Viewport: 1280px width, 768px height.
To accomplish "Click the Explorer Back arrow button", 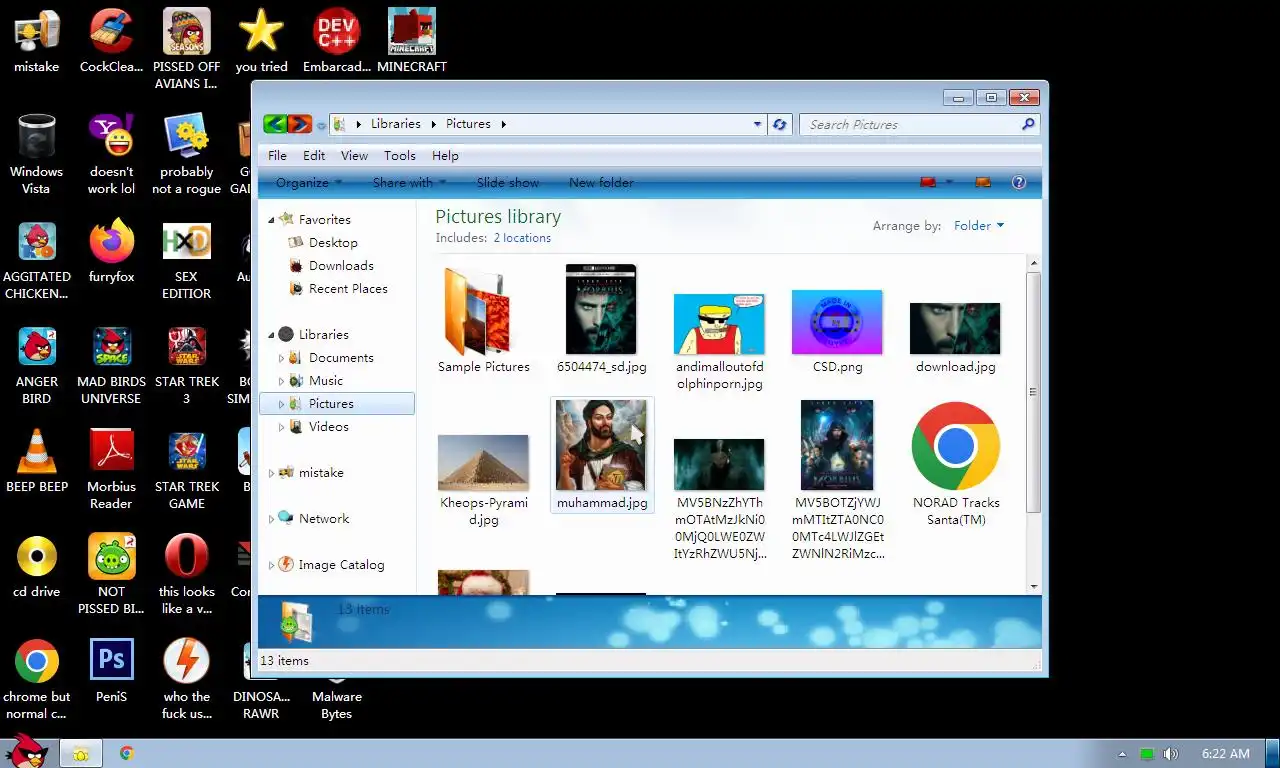I will coord(274,124).
